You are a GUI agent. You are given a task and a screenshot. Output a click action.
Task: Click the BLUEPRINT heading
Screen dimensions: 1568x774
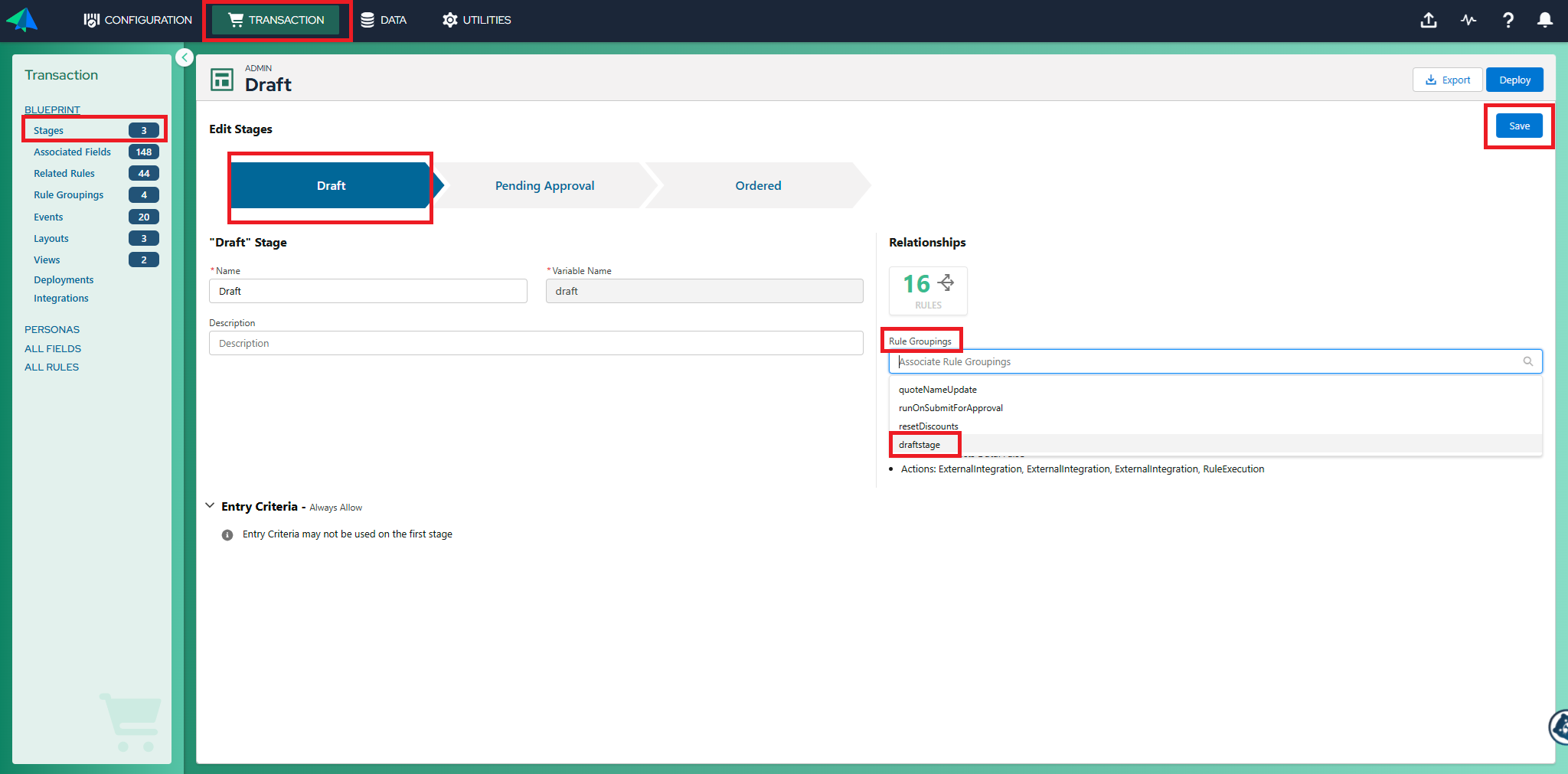pos(52,109)
